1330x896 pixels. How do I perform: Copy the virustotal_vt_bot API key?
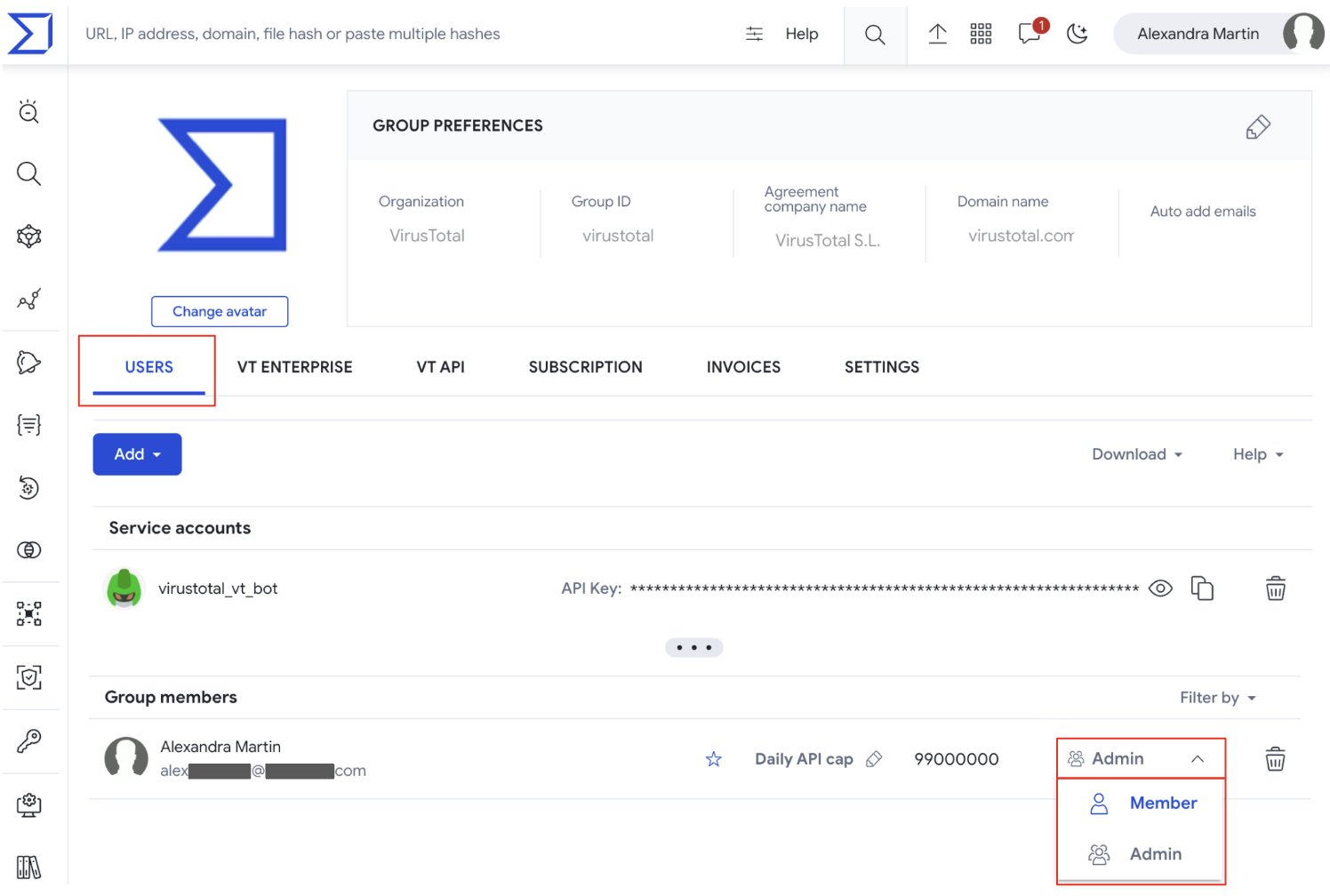pos(1202,588)
